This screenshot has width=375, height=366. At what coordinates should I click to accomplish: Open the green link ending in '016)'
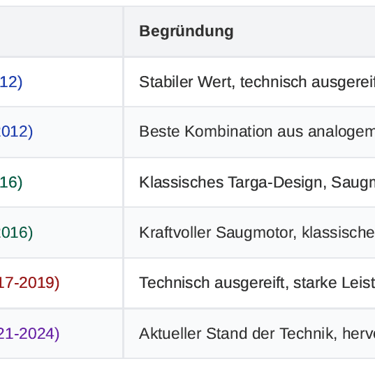16,233
